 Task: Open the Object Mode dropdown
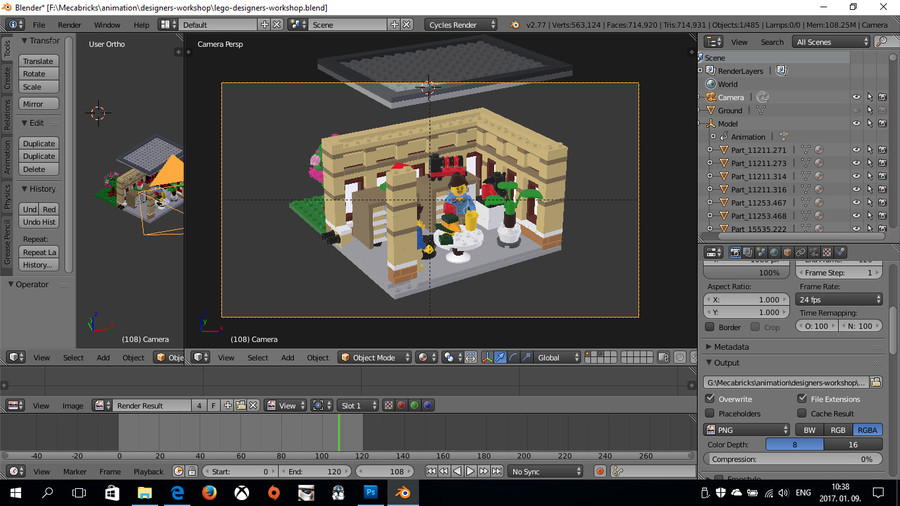click(x=375, y=357)
